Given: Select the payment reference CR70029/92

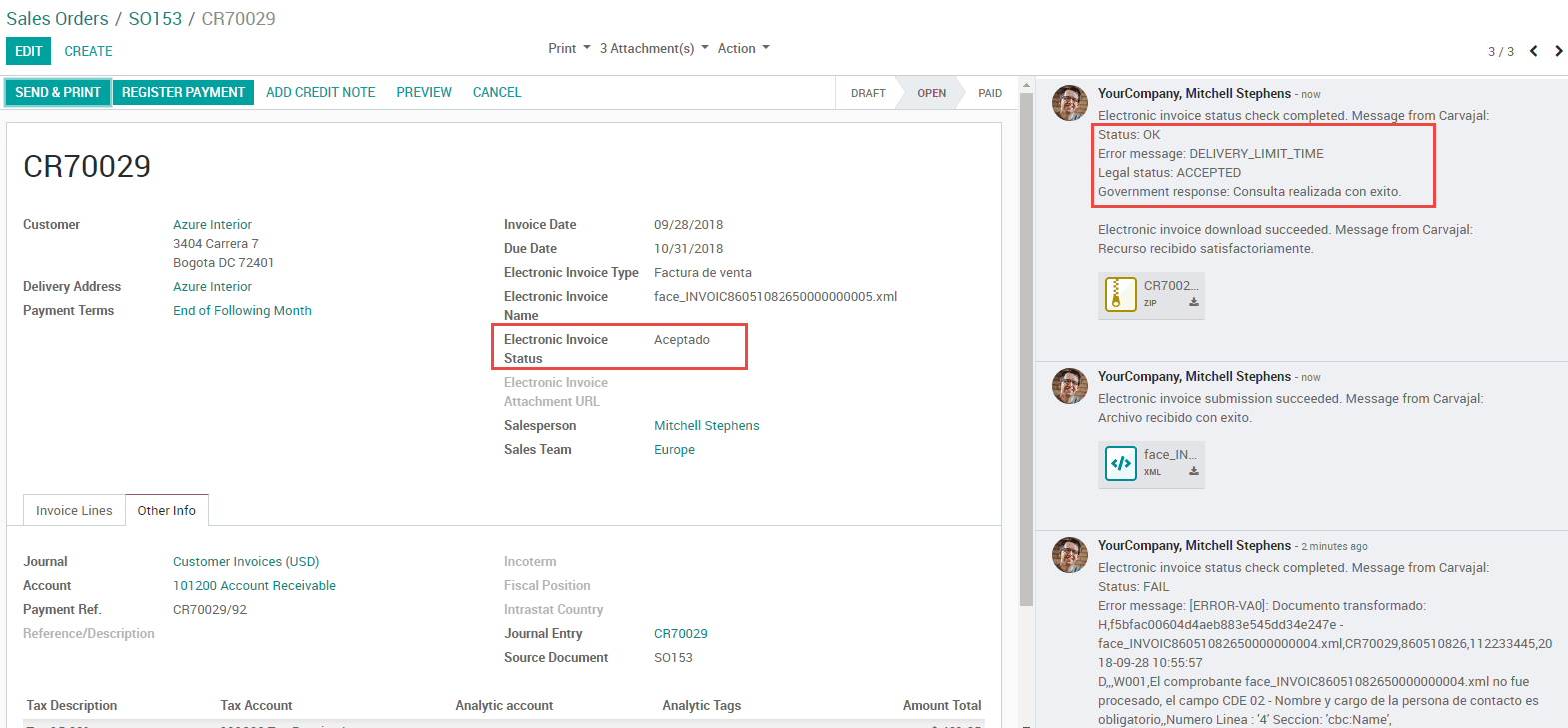Looking at the screenshot, I should 210,610.
